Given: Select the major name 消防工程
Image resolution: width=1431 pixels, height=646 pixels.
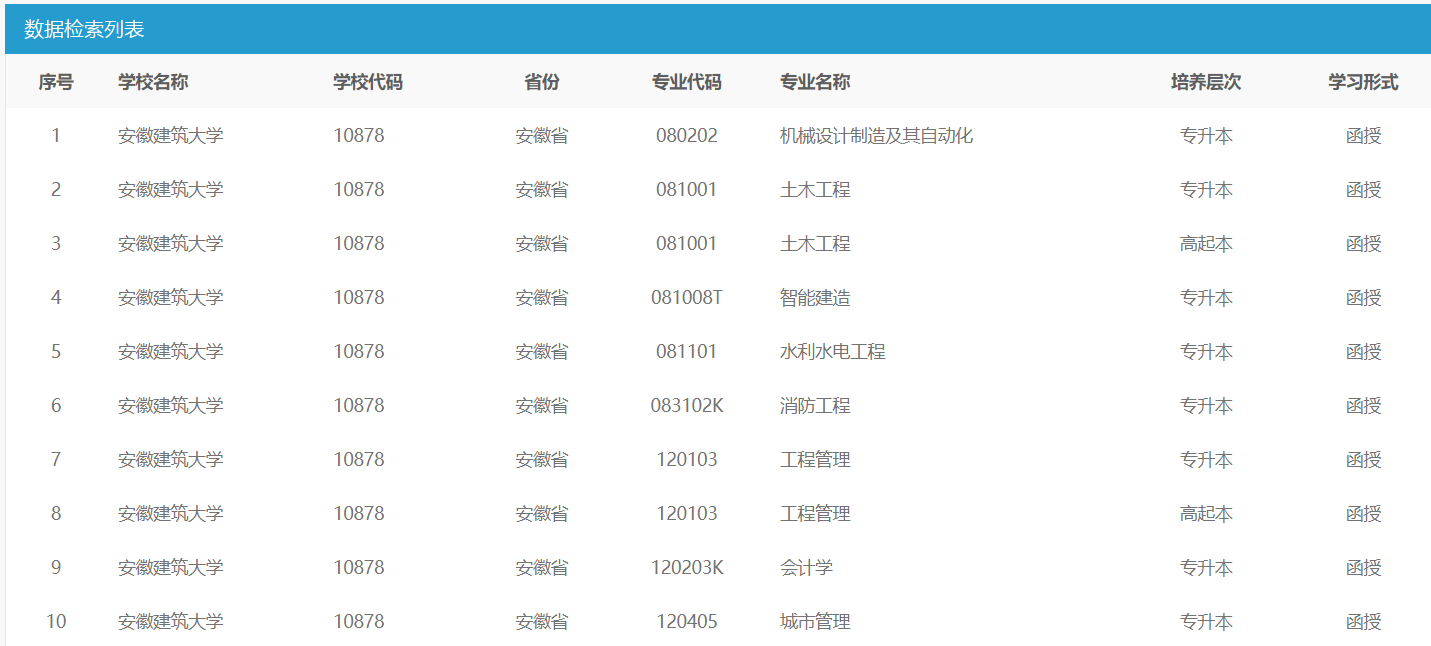Looking at the screenshot, I should [815, 405].
